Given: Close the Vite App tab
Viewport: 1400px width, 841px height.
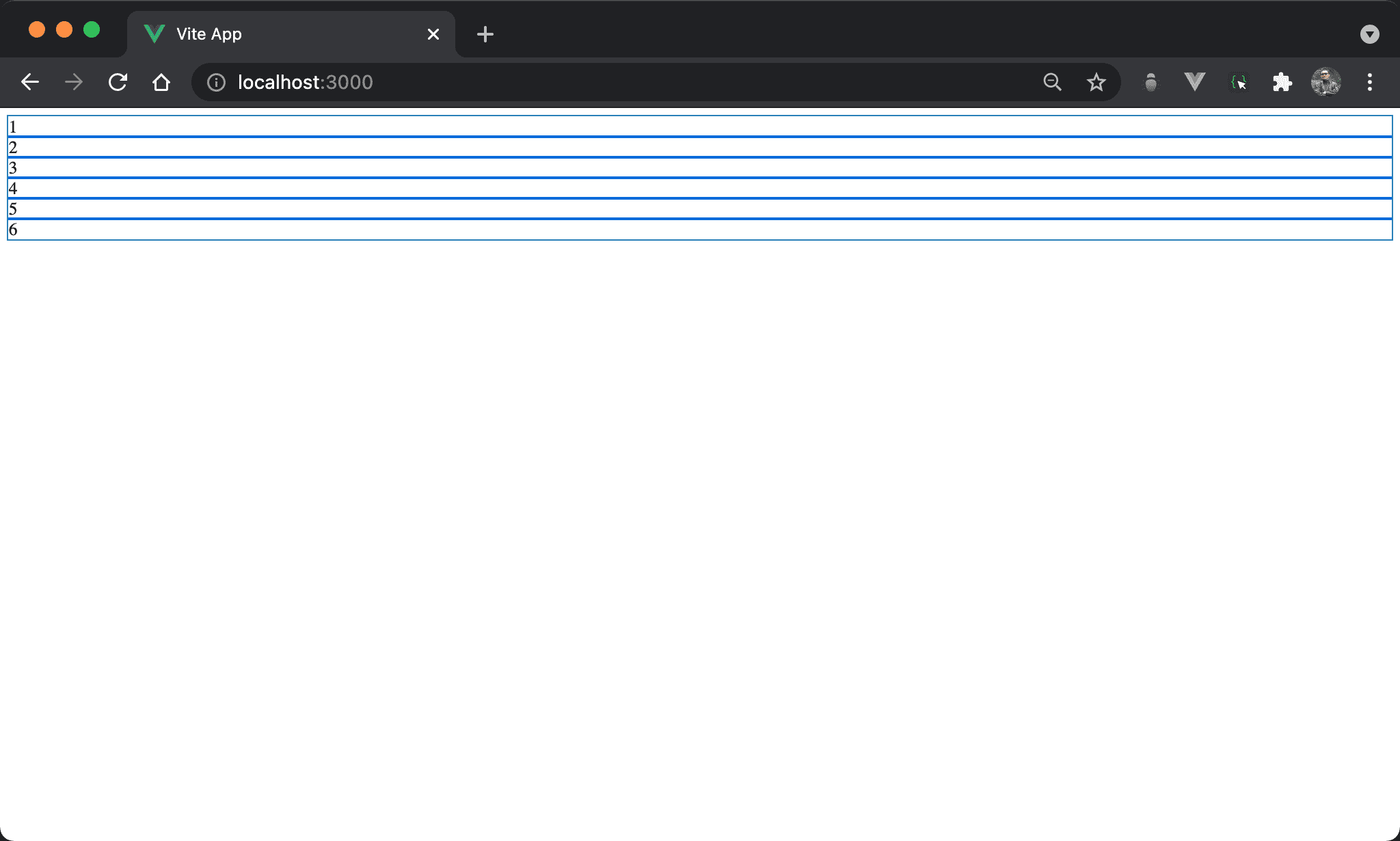Looking at the screenshot, I should (433, 34).
